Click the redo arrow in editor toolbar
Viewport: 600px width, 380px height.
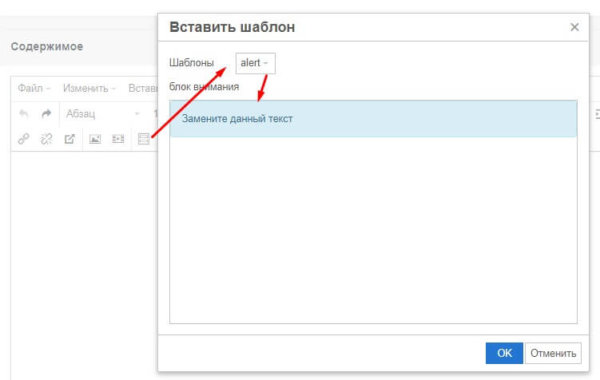(x=46, y=114)
